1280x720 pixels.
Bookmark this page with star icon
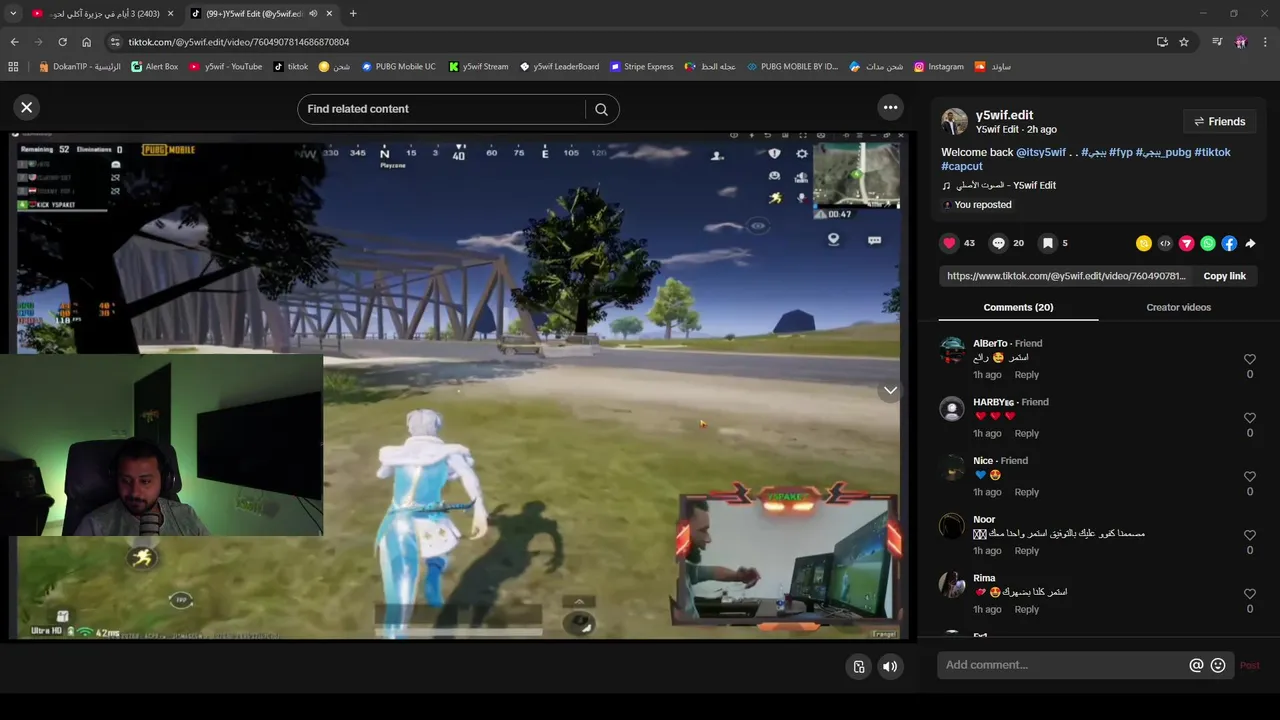(x=1184, y=42)
